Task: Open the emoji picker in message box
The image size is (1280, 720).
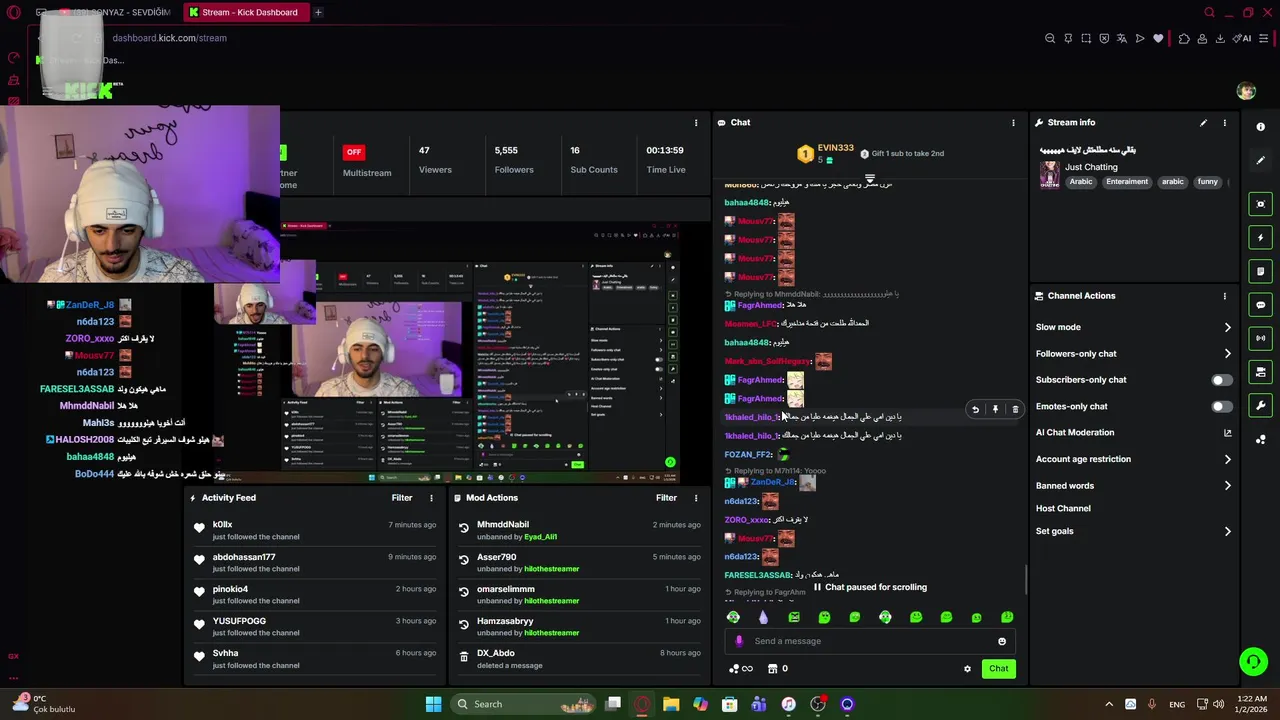Action: click(1002, 642)
